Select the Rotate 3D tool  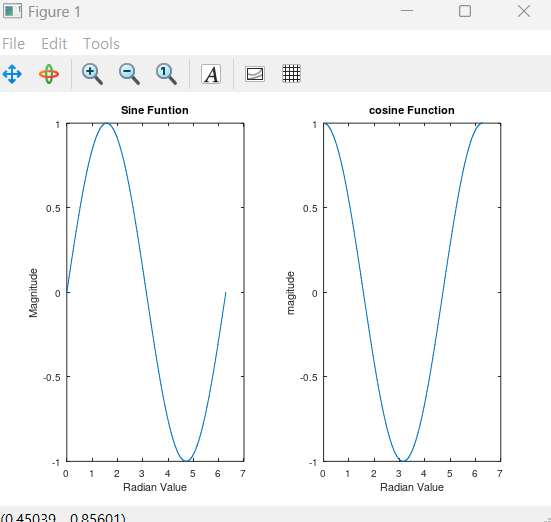49,74
